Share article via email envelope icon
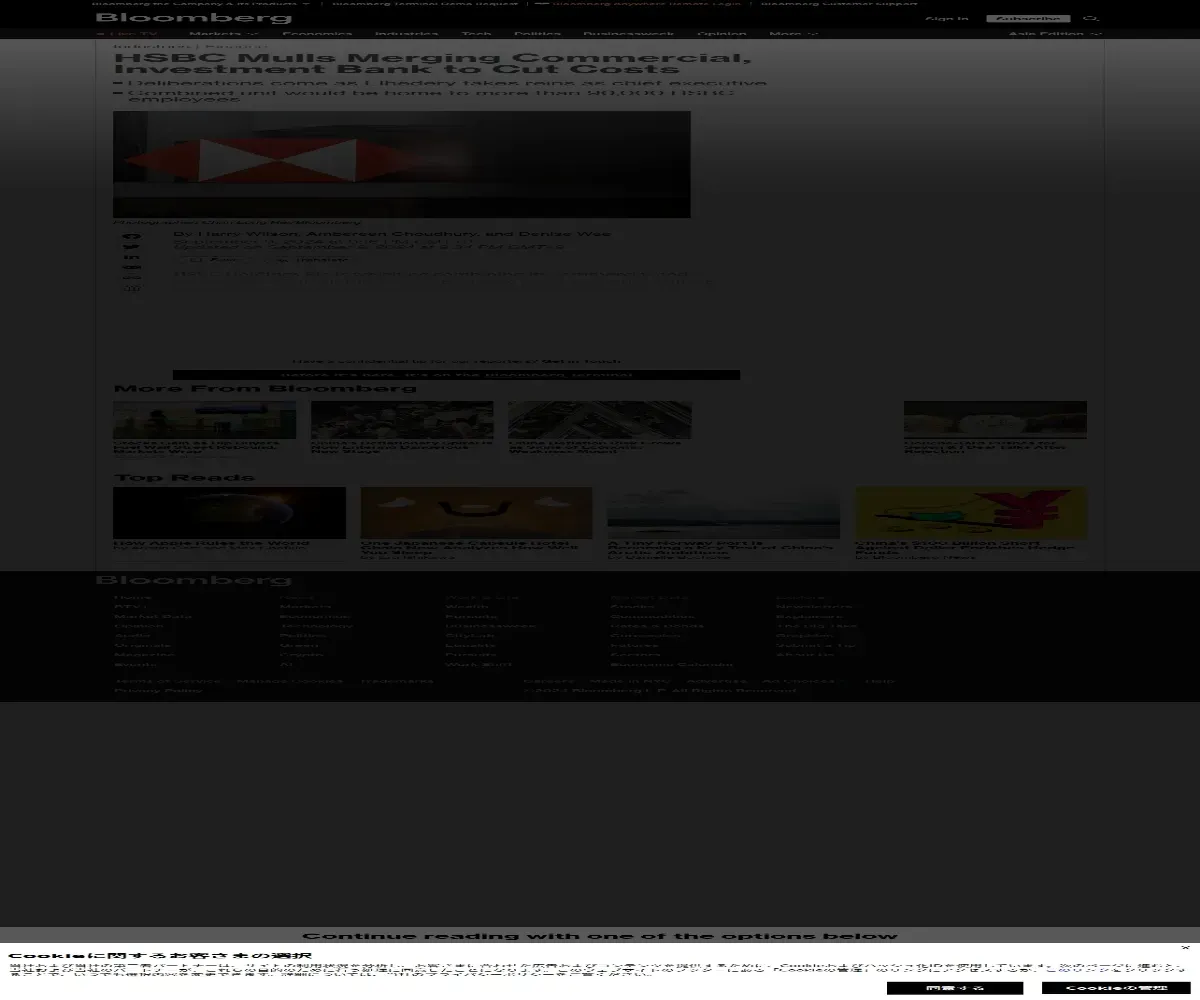This screenshot has height=1000, width=1200. (x=132, y=269)
